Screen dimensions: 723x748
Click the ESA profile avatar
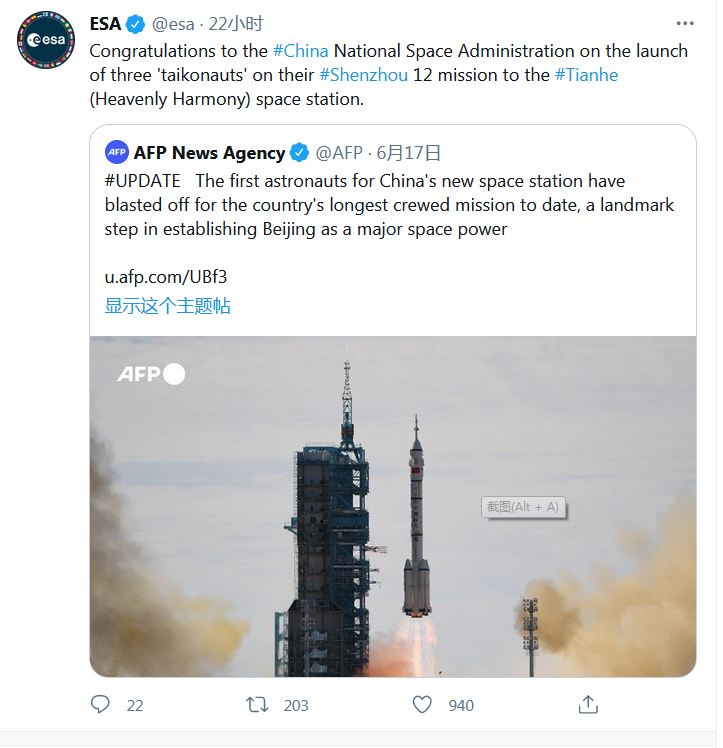[45, 39]
